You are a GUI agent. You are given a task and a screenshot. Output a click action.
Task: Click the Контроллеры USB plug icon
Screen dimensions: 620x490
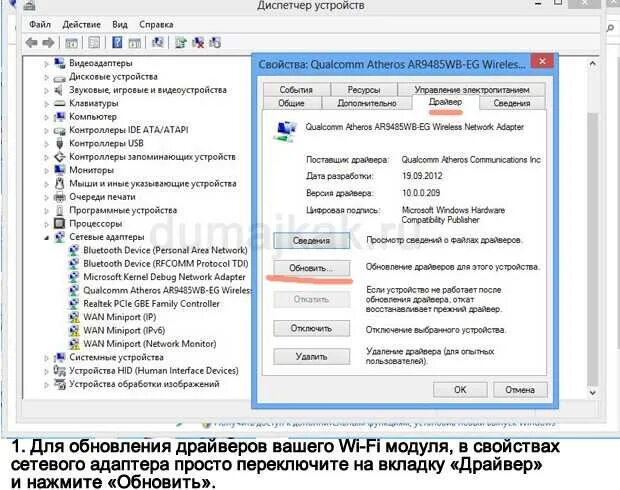[x=60, y=143]
